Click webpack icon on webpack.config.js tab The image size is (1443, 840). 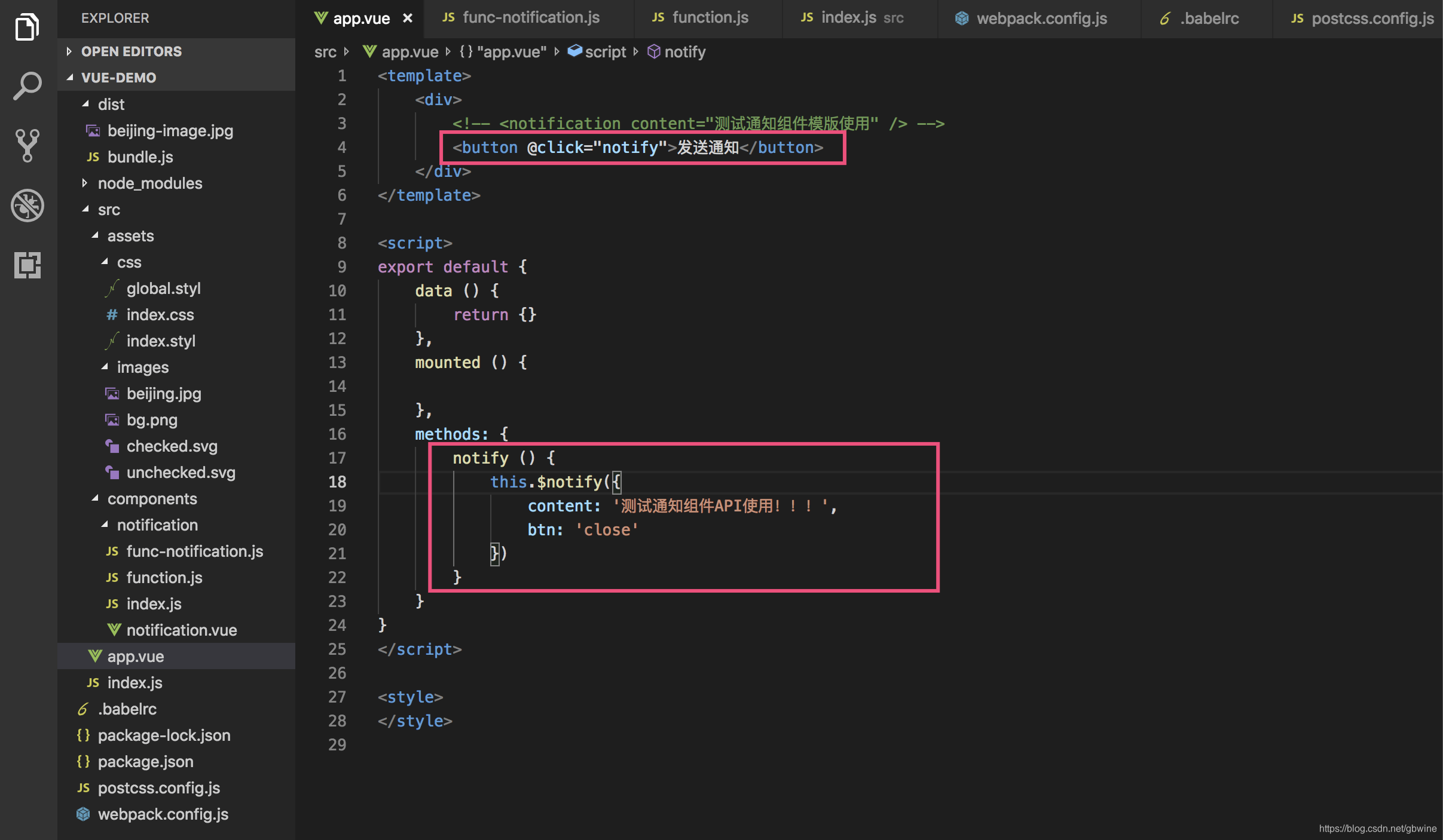(961, 19)
